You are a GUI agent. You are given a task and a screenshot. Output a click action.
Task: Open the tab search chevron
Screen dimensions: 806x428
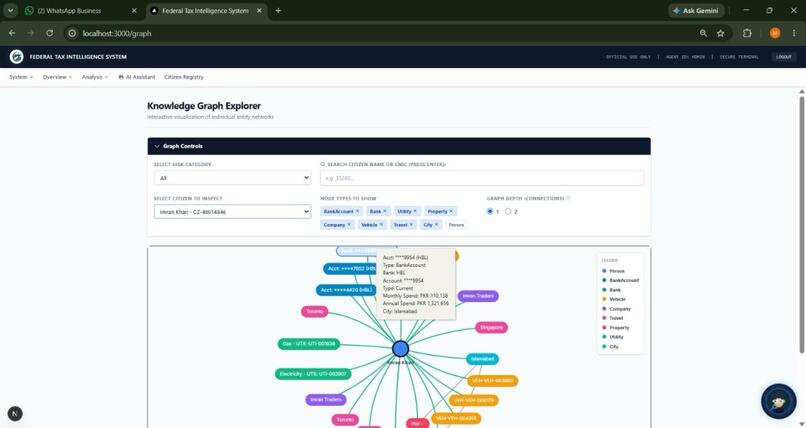pos(10,10)
